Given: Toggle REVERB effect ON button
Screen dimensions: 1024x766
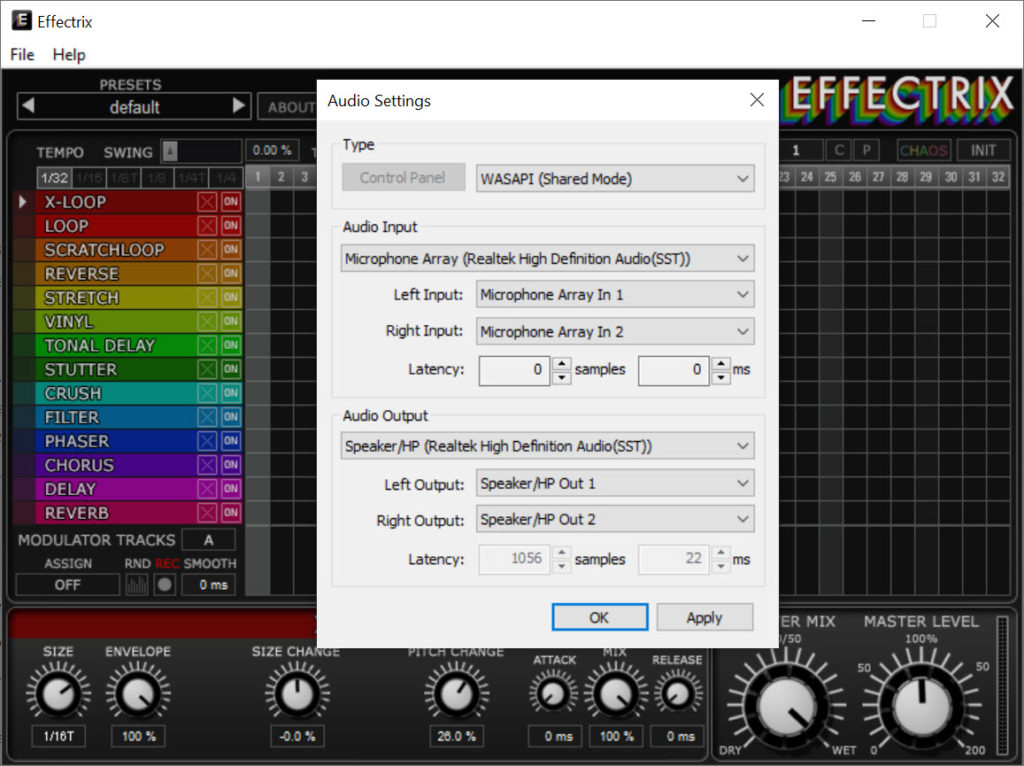Looking at the screenshot, I should click(x=231, y=513).
